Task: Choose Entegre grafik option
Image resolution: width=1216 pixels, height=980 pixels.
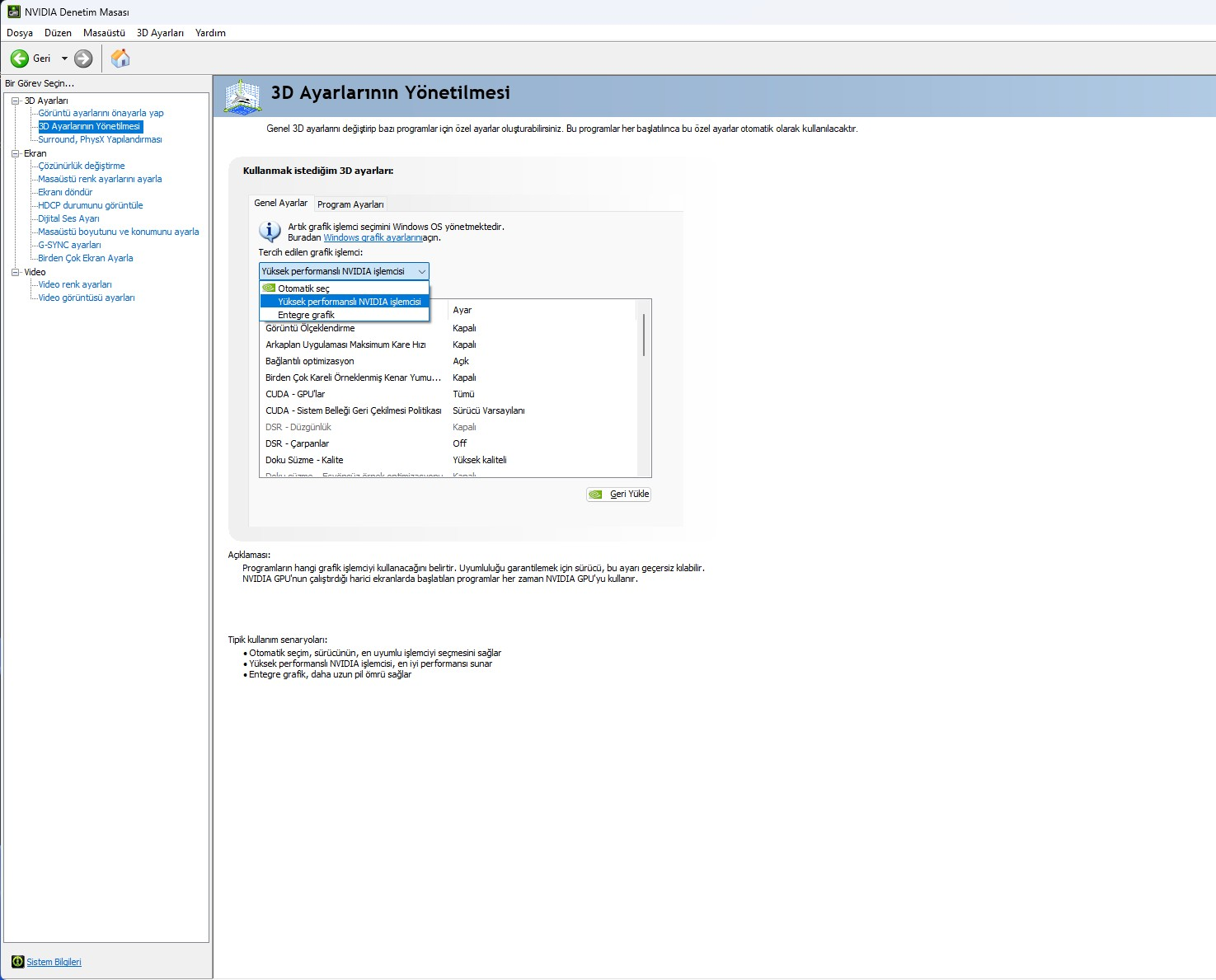Action: pos(345,315)
